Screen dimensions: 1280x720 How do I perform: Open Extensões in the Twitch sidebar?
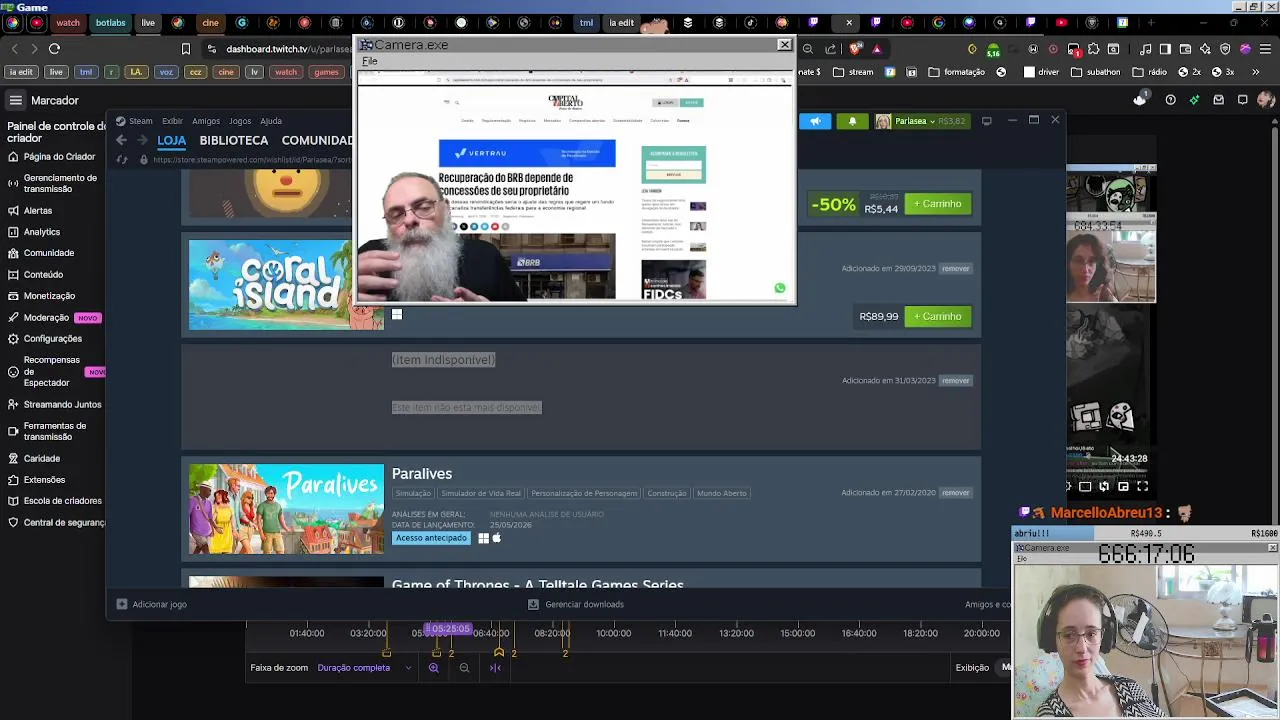pos(37,480)
